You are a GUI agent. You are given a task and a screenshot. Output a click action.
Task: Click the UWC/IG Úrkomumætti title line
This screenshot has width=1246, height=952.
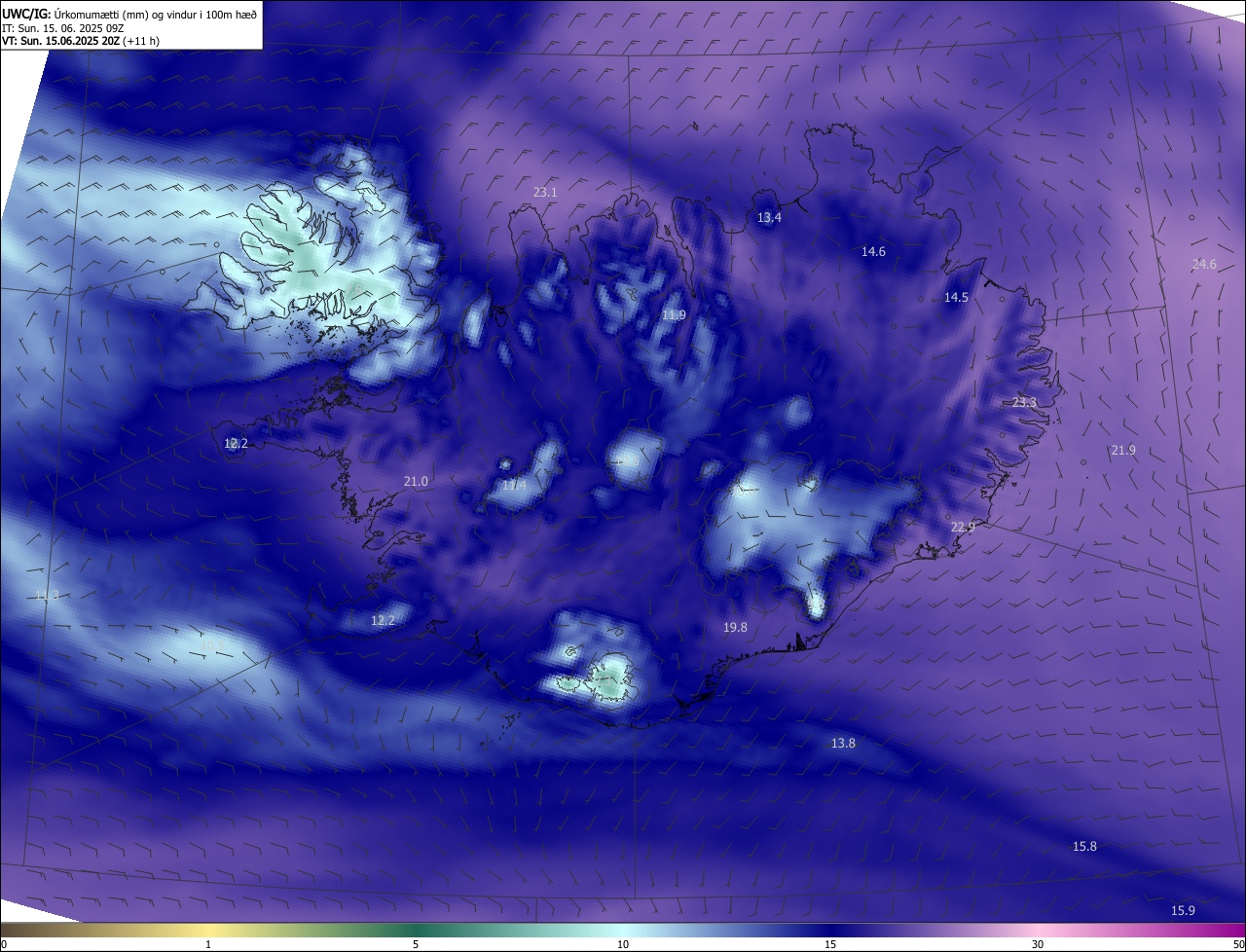point(129,13)
